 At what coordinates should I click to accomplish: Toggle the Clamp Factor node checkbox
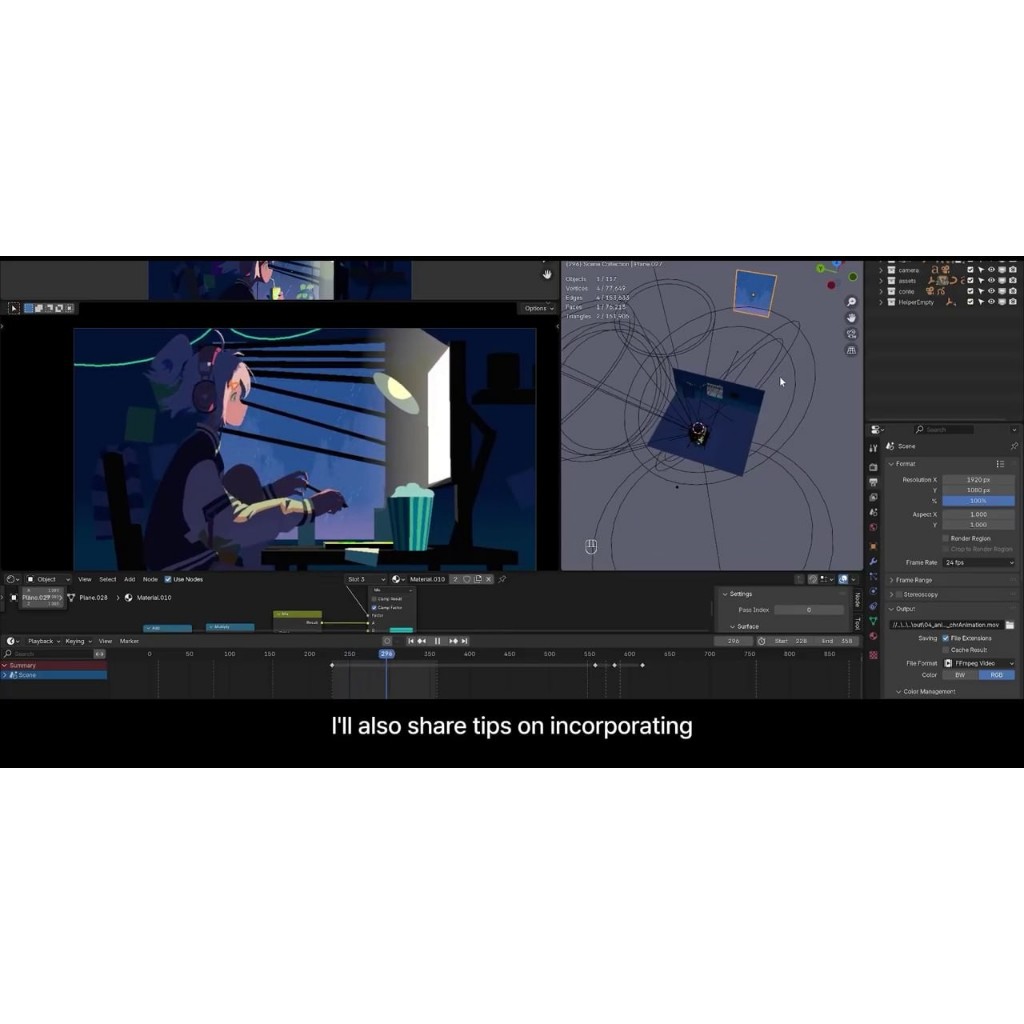pos(374,607)
